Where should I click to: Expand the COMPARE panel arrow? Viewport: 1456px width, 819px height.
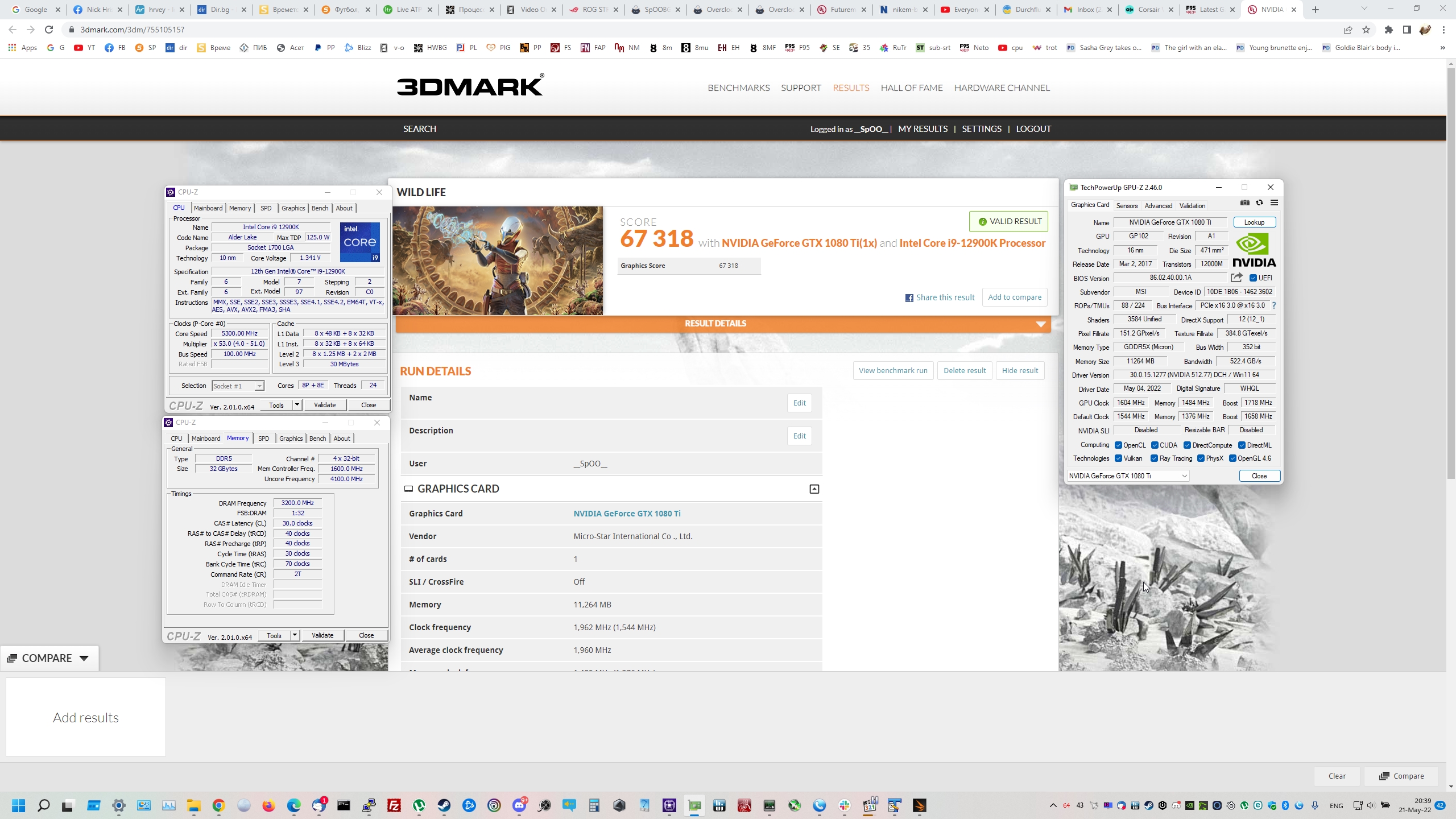point(84,659)
